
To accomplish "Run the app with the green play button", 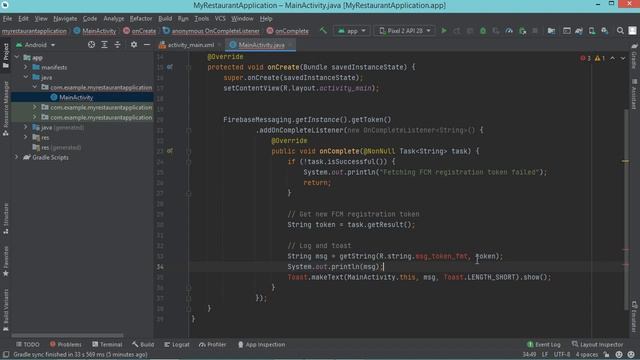I will [444, 31].
